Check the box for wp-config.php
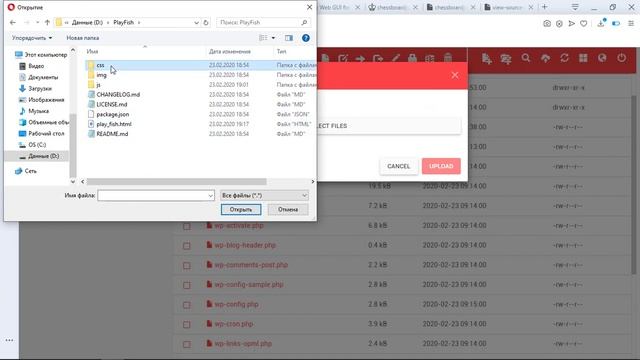 (187, 305)
